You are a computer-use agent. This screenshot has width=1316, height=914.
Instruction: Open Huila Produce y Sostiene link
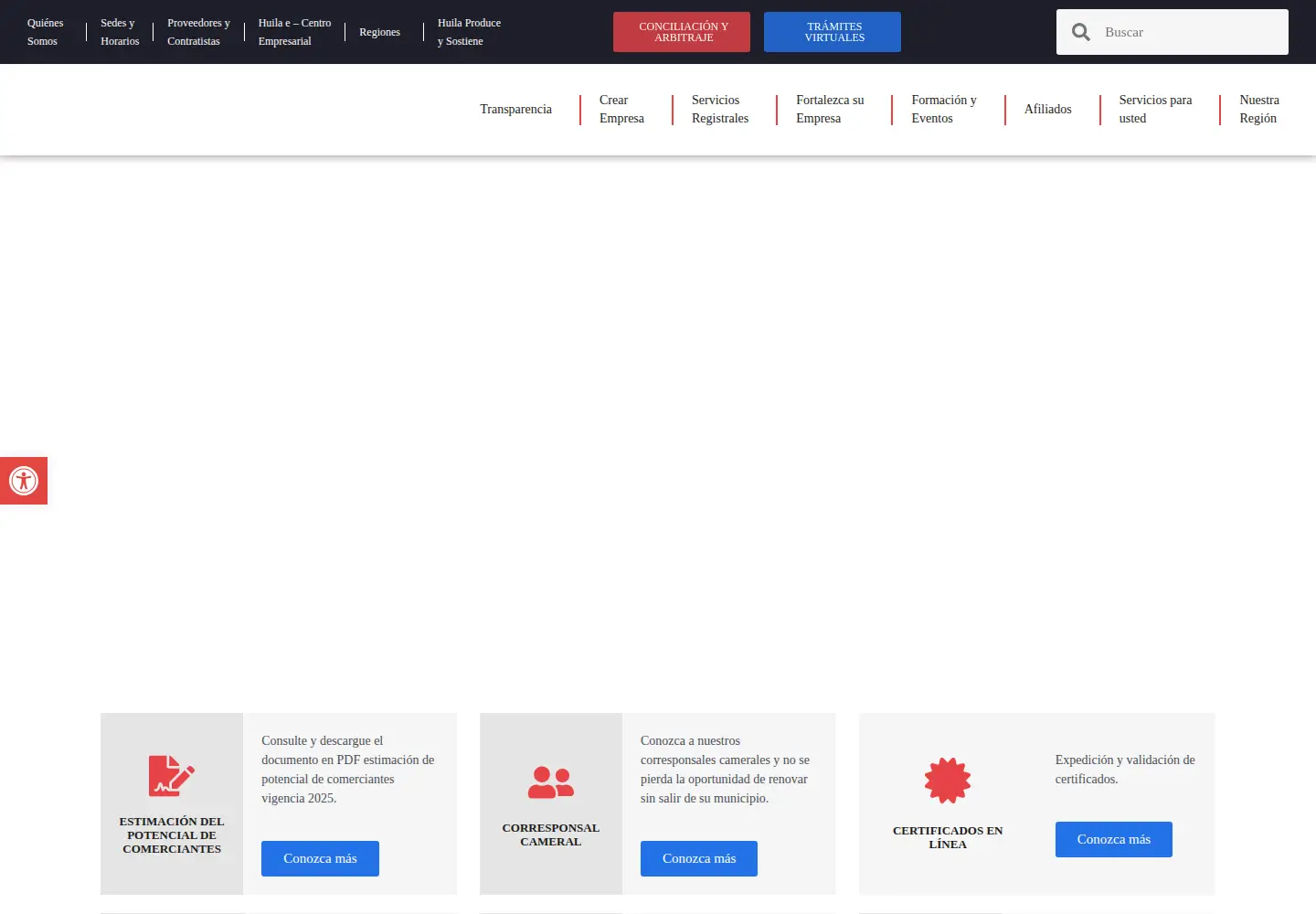point(469,32)
